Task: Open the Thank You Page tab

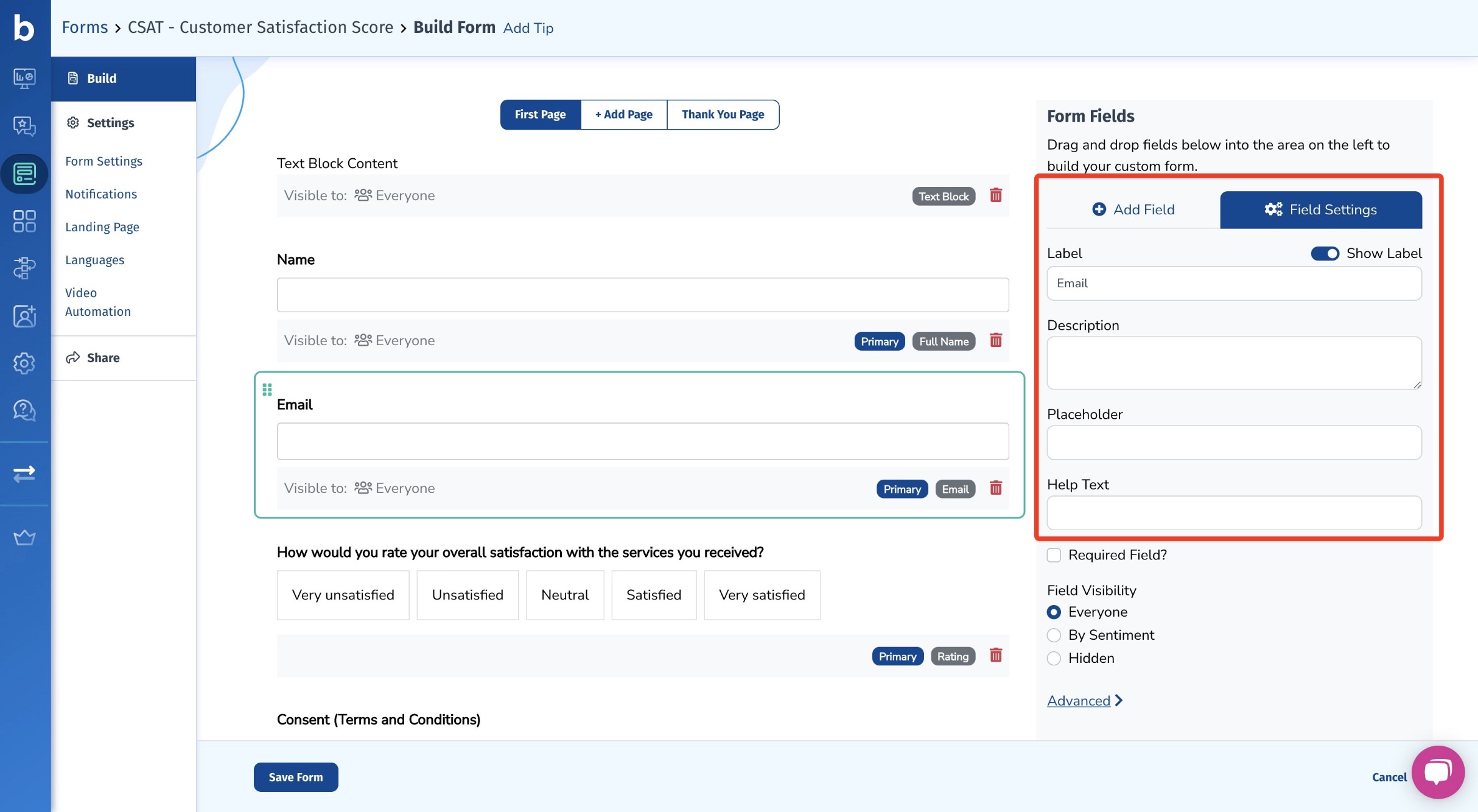Action: pyautogui.click(x=723, y=115)
